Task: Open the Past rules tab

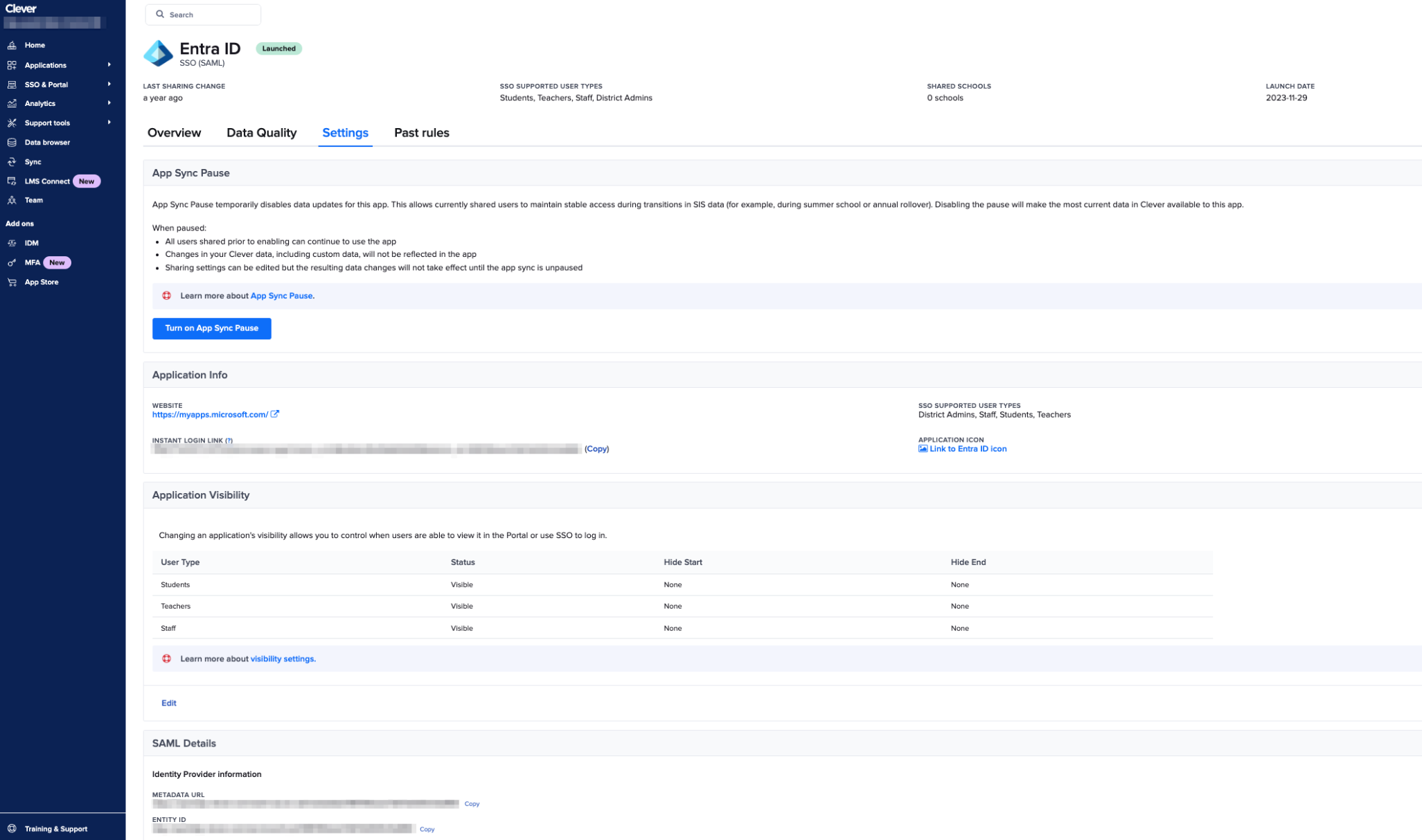Action: (x=421, y=132)
